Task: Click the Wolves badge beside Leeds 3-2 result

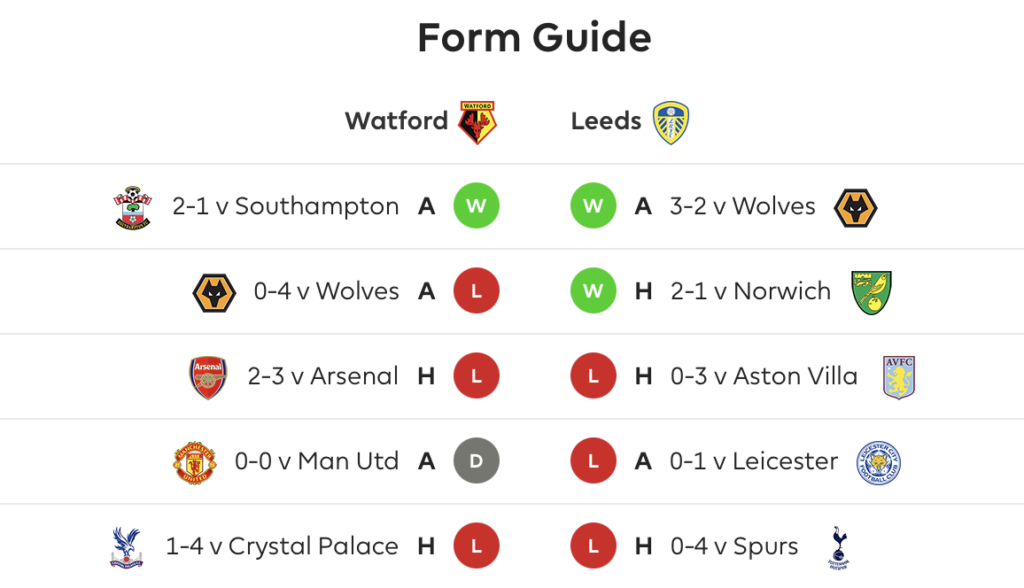Action: (x=856, y=208)
